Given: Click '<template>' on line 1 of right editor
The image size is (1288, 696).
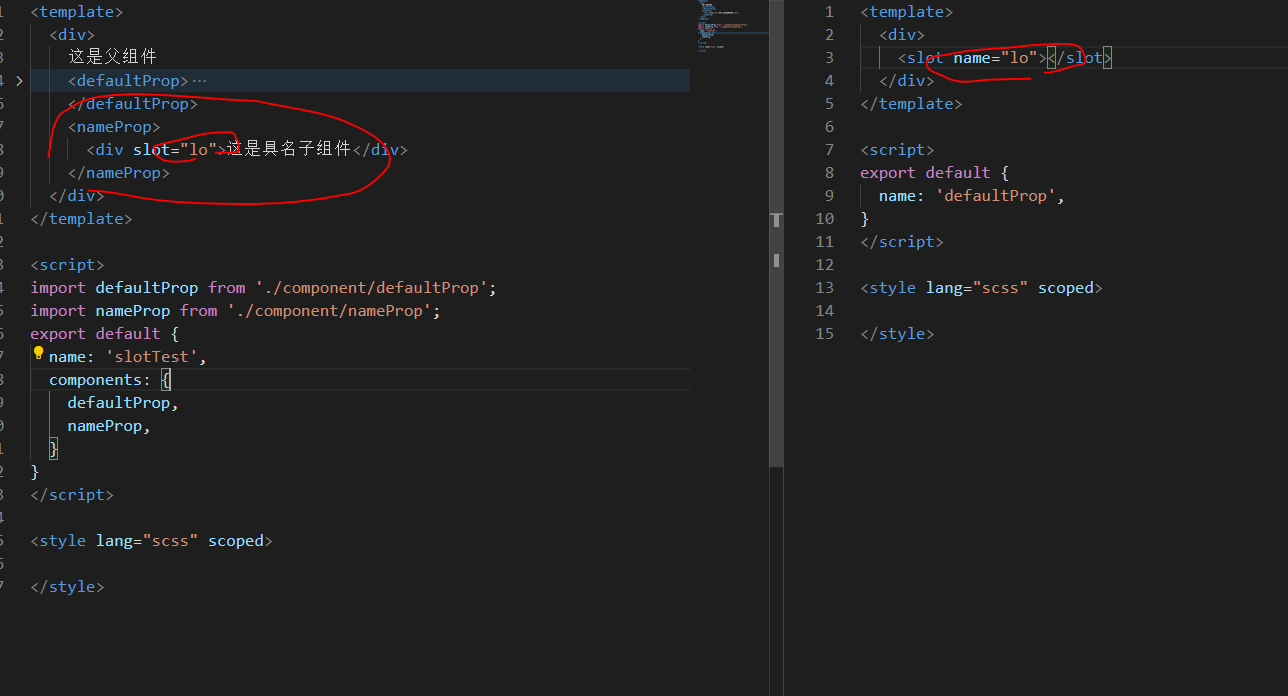Looking at the screenshot, I should pyautogui.click(x=906, y=12).
